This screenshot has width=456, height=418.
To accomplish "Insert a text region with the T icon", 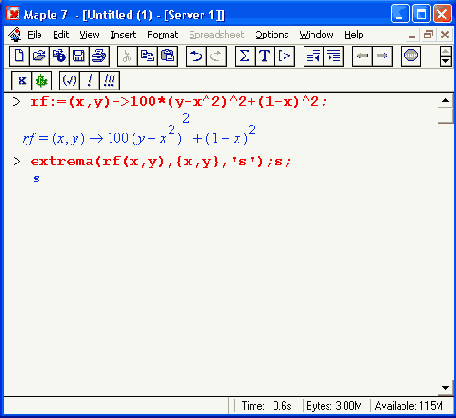I will 265,56.
